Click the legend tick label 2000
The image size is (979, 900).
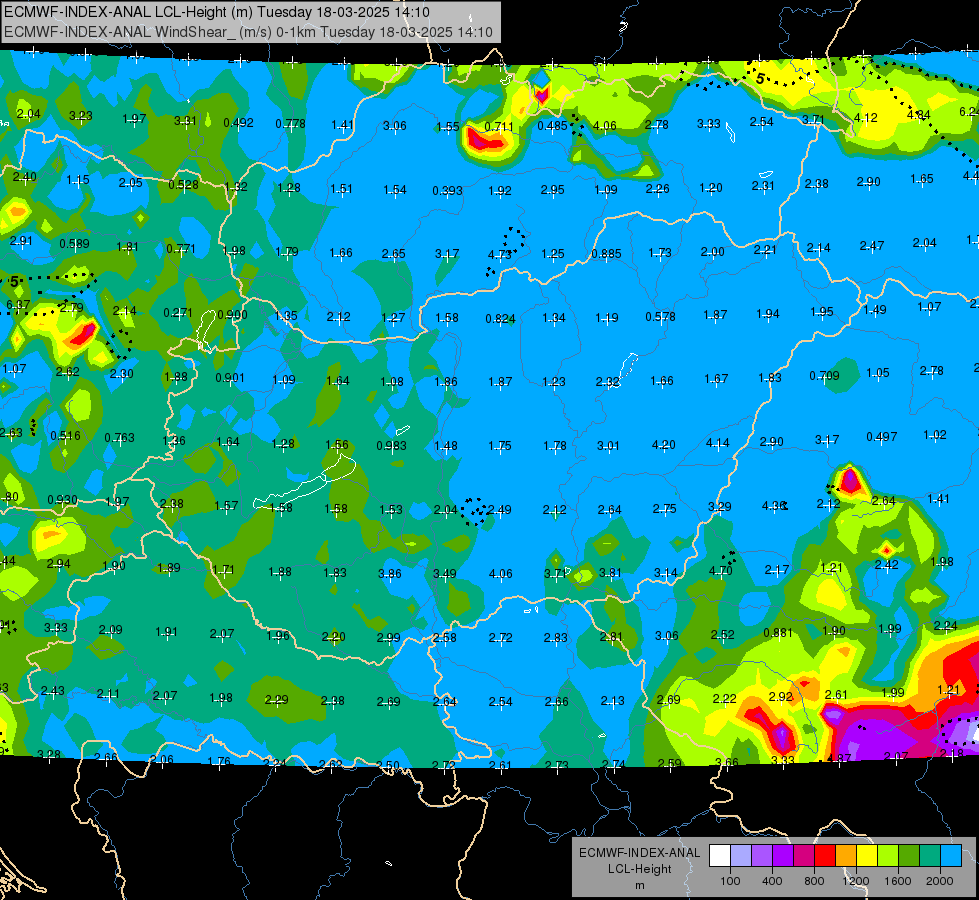click(x=939, y=881)
